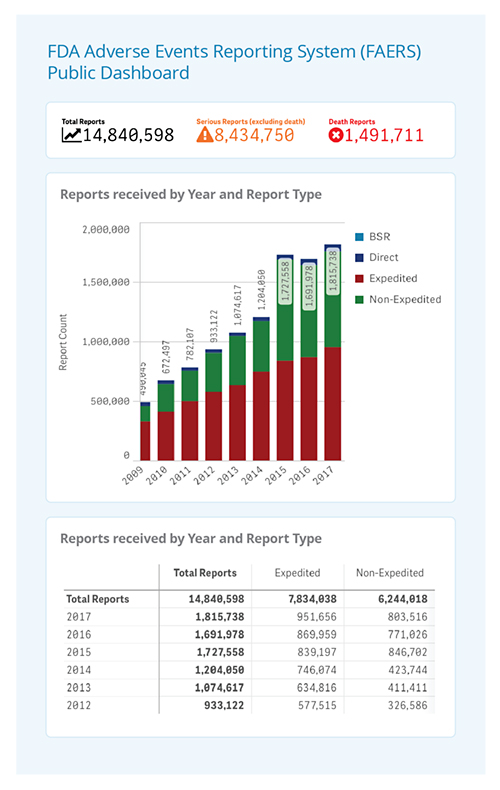Click the FAERS Public Dashboard title
The height and width of the screenshot is (790, 500).
[x=234, y=62]
